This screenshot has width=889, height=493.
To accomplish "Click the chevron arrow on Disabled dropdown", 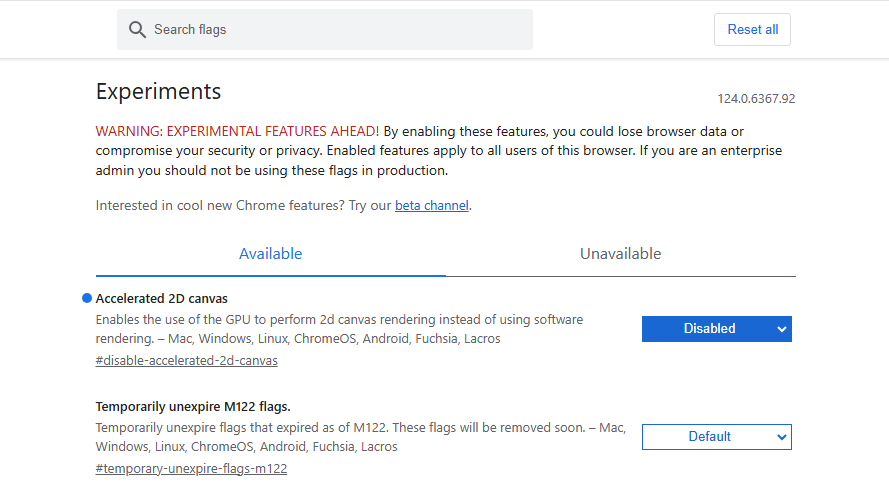I will [x=781, y=329].
